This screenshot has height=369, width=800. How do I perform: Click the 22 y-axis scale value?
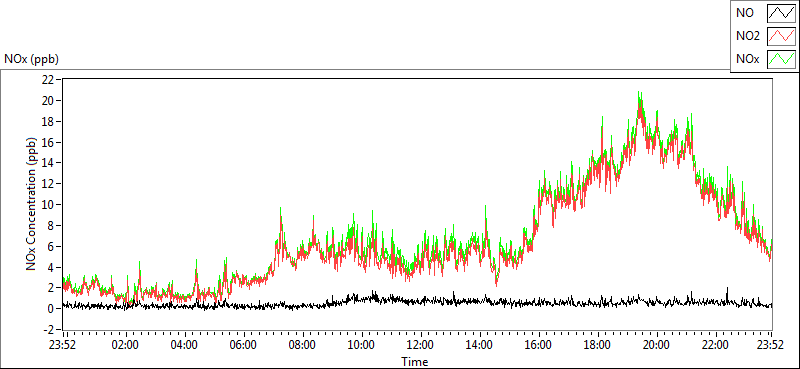[x=49, y=80]
